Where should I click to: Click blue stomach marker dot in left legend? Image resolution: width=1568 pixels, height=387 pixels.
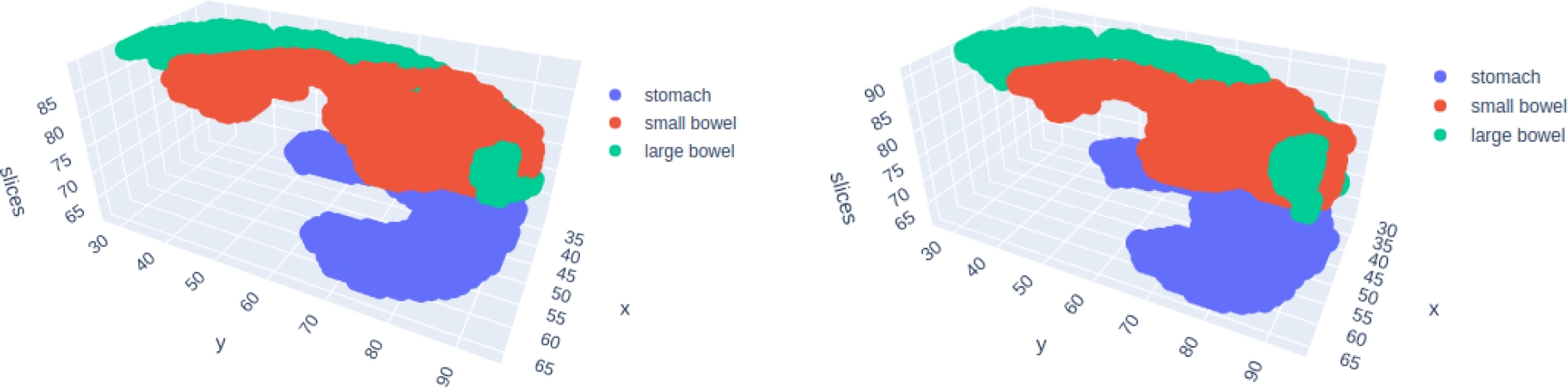tap(616, 95)
